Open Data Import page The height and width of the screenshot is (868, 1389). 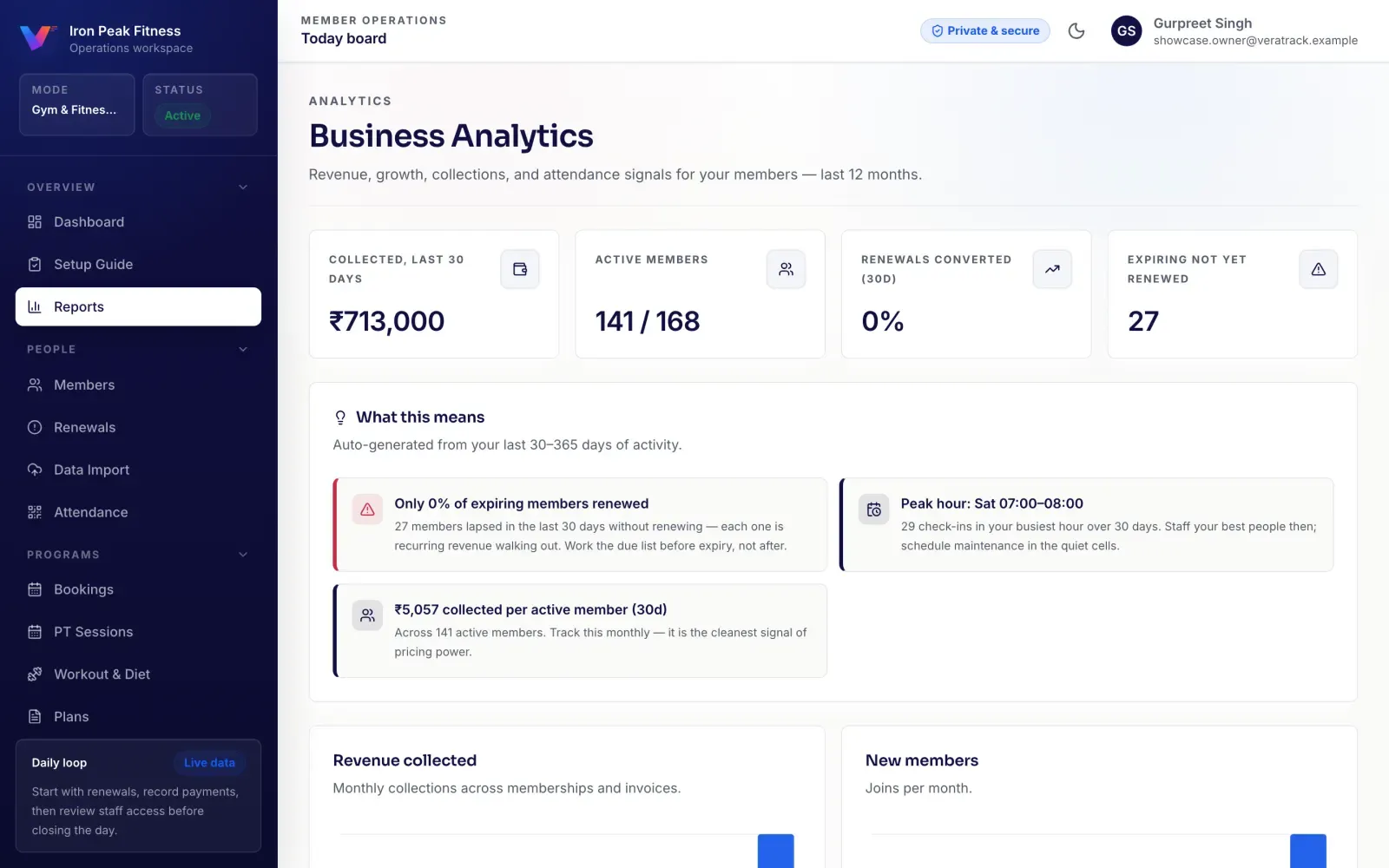138,470
